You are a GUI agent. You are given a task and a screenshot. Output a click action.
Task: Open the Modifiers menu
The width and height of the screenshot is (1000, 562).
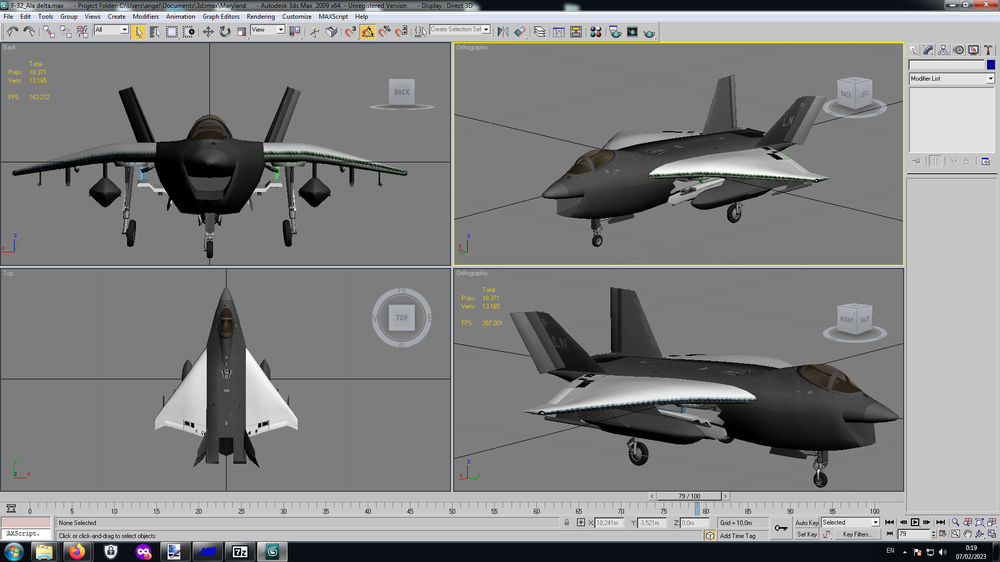point(145,17)
